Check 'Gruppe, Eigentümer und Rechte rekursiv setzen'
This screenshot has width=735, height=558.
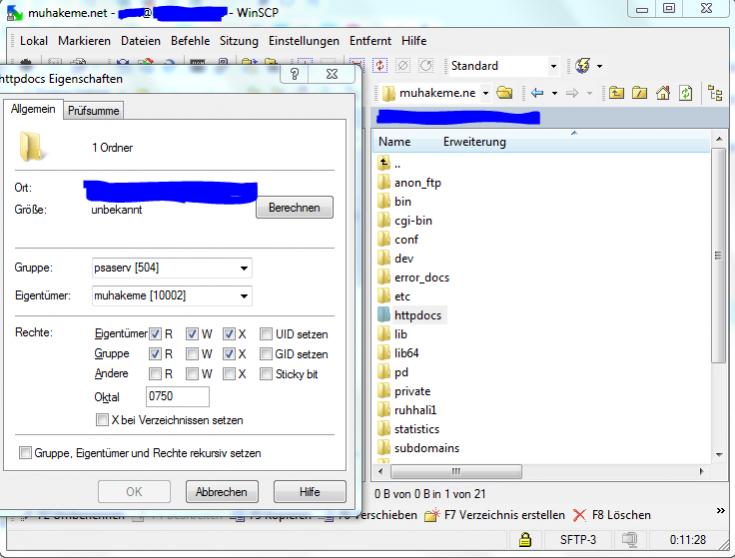click(x=26, y=453)
